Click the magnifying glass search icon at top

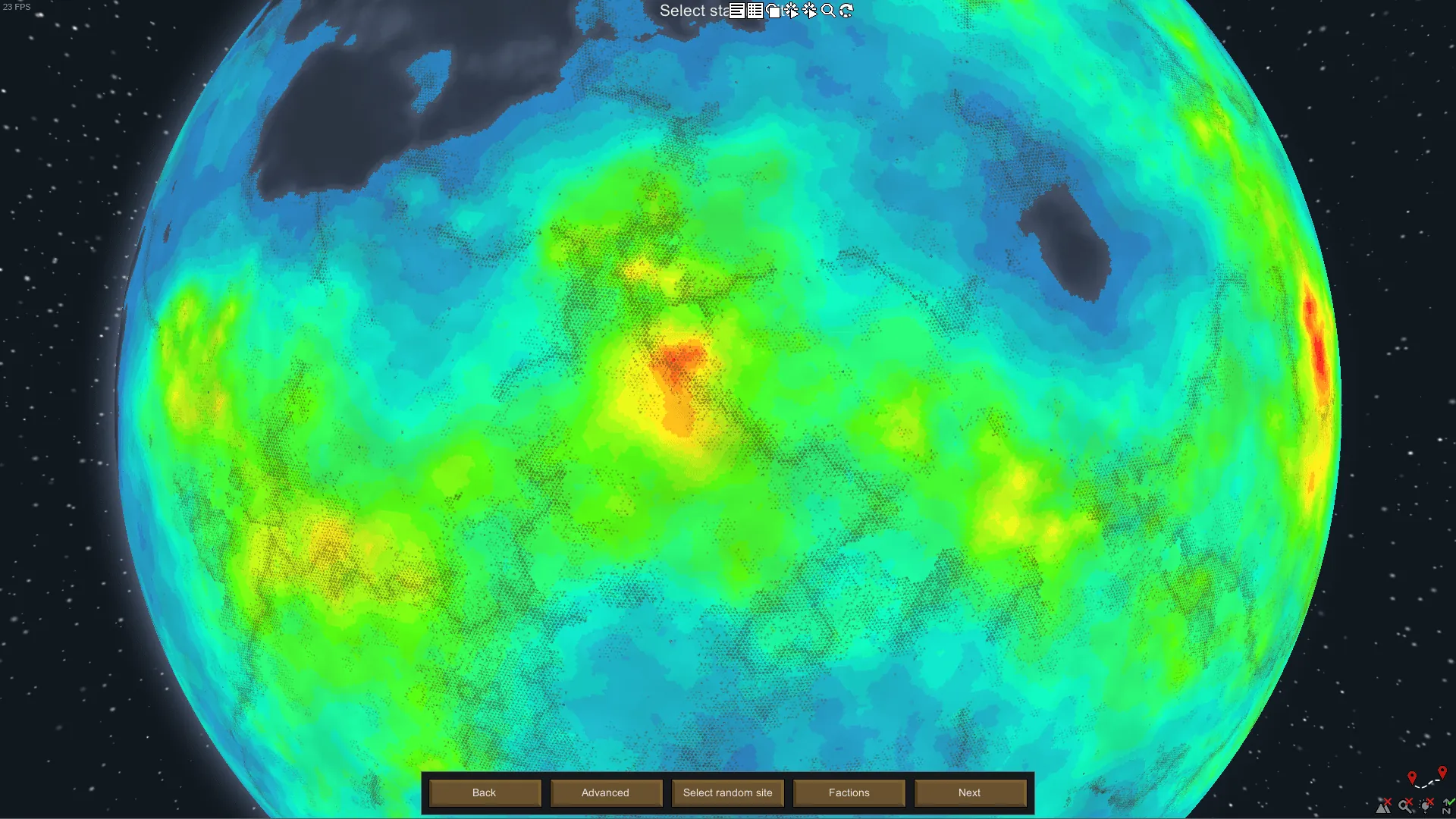[828, 11]
